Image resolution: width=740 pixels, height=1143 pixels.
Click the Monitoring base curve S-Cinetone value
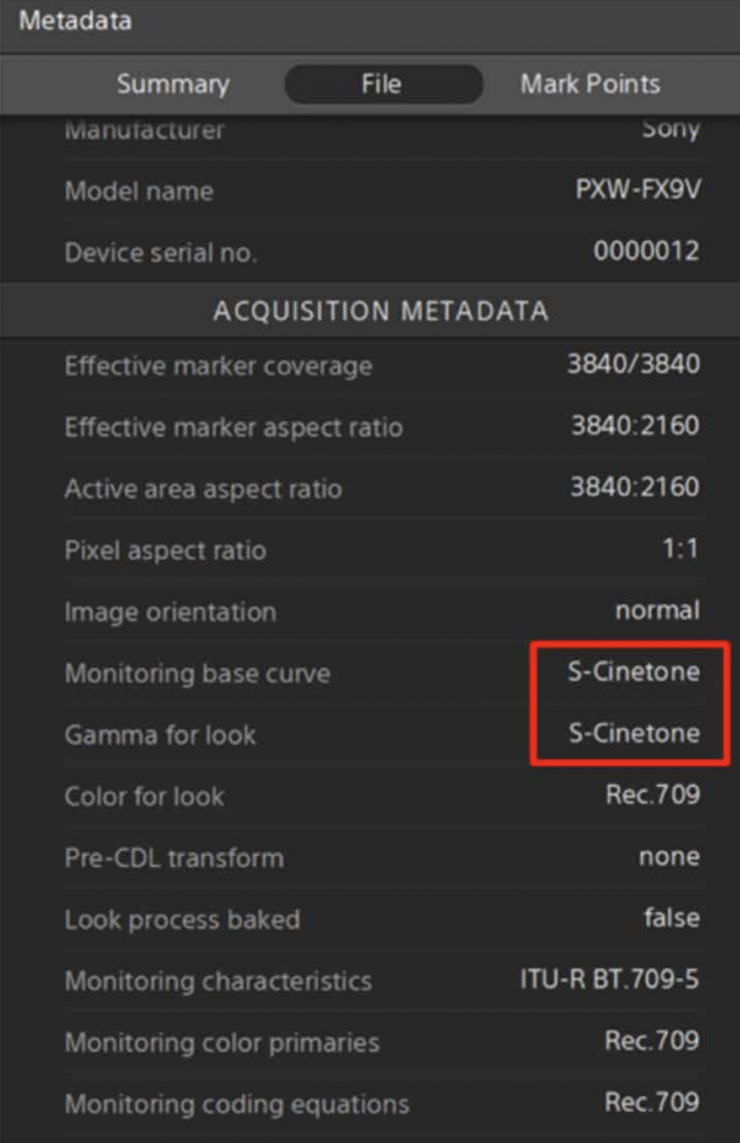point(634,672)
